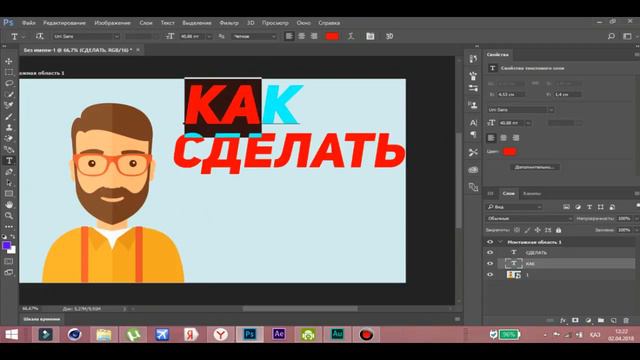Viewport: 640px width, 360px height.
Task: Close the document tab
Action: click(138, 50)
